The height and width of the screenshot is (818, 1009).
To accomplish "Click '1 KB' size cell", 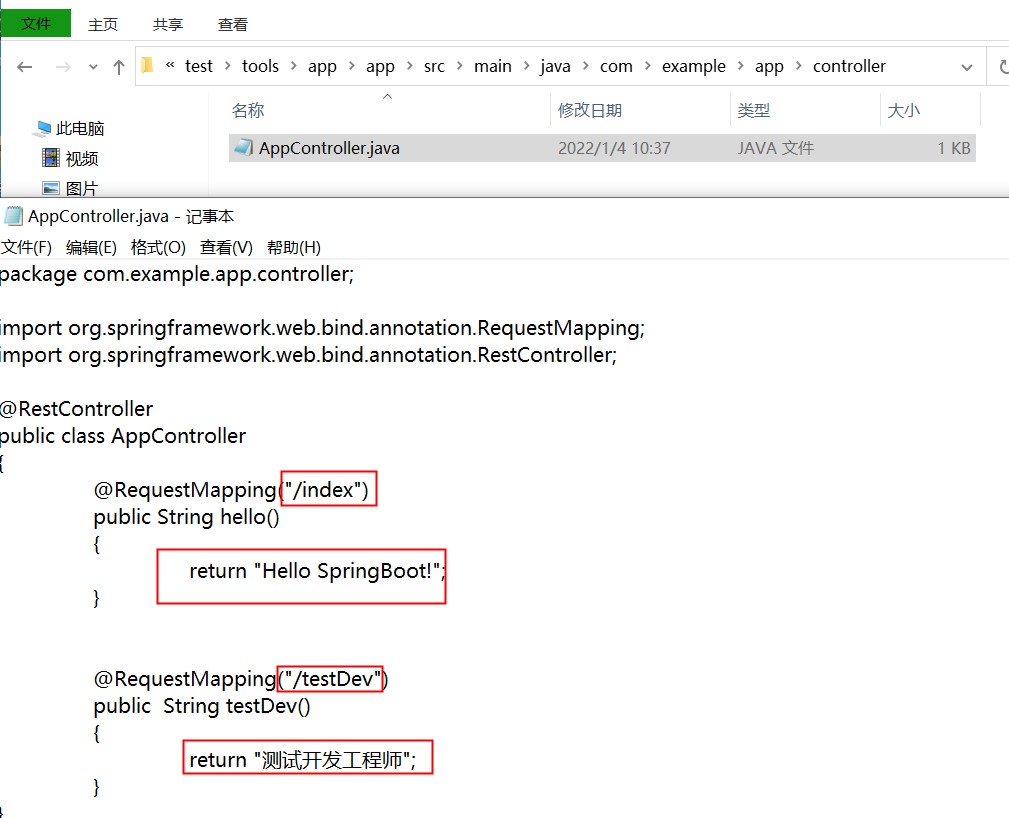I will [x=954, y=148].
